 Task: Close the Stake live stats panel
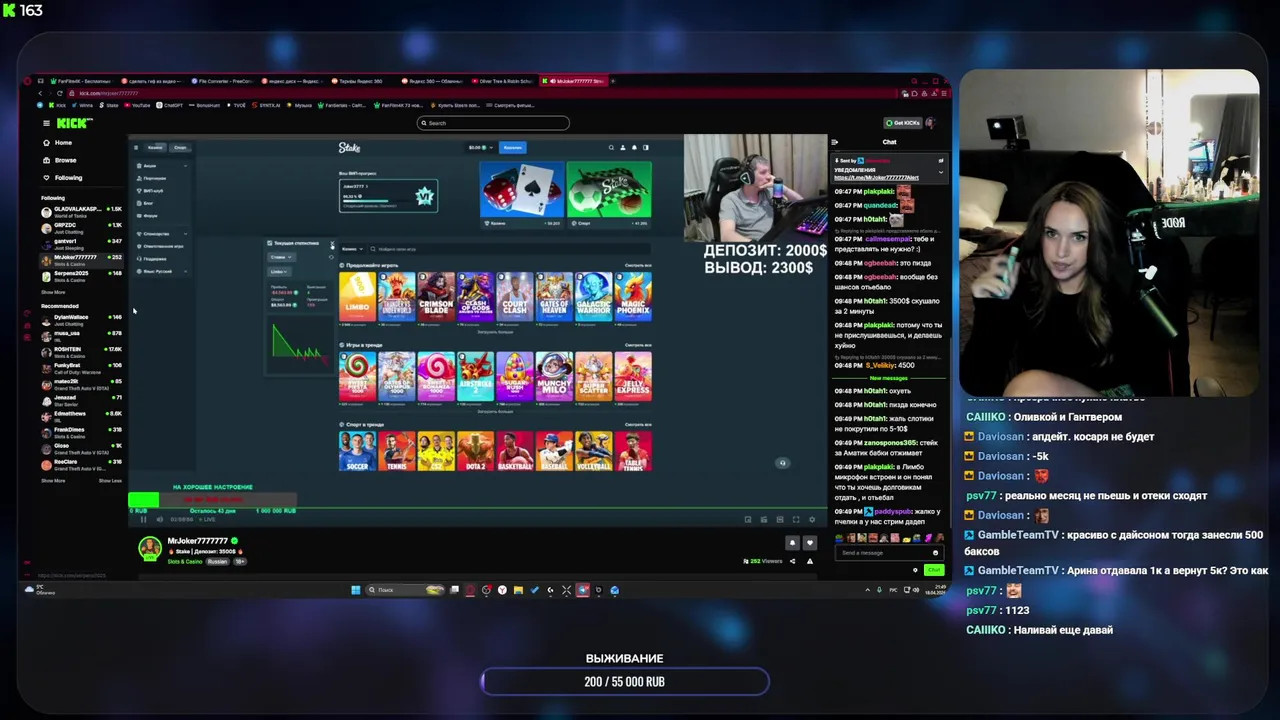[332, 243]
